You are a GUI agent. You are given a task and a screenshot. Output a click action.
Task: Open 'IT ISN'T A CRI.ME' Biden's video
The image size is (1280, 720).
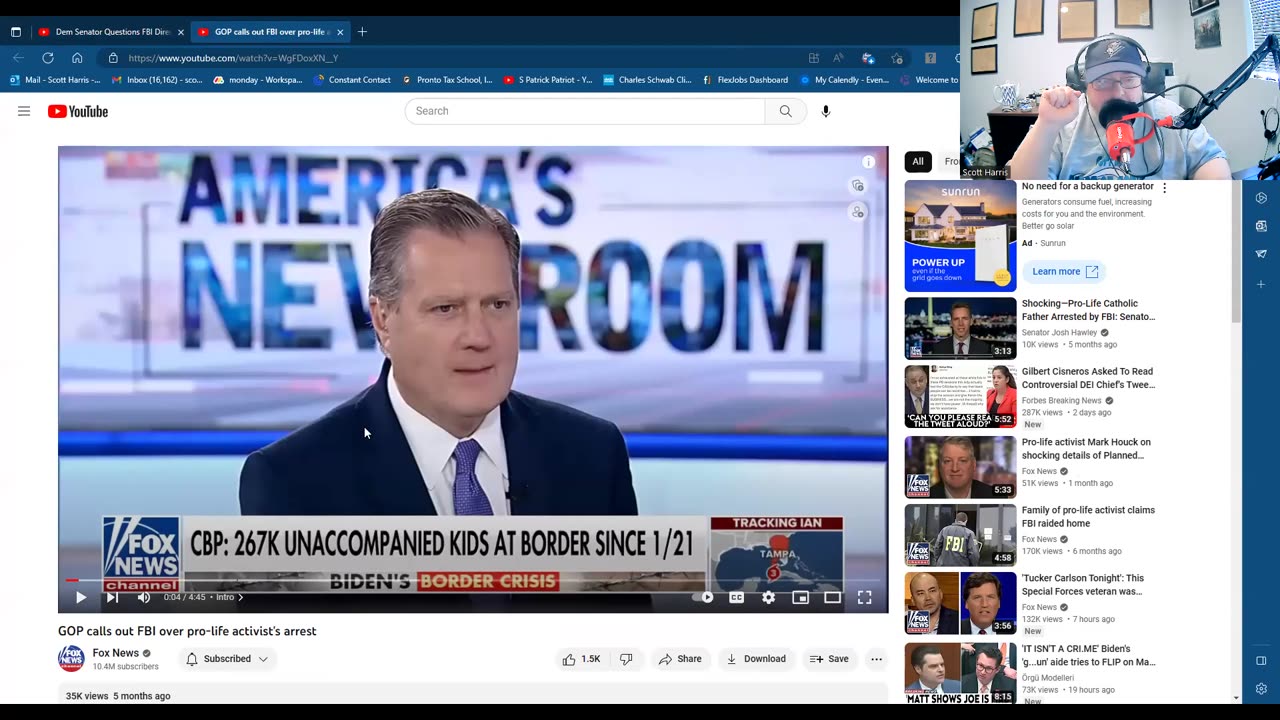pyautogui.click(x=1089, y=655)
